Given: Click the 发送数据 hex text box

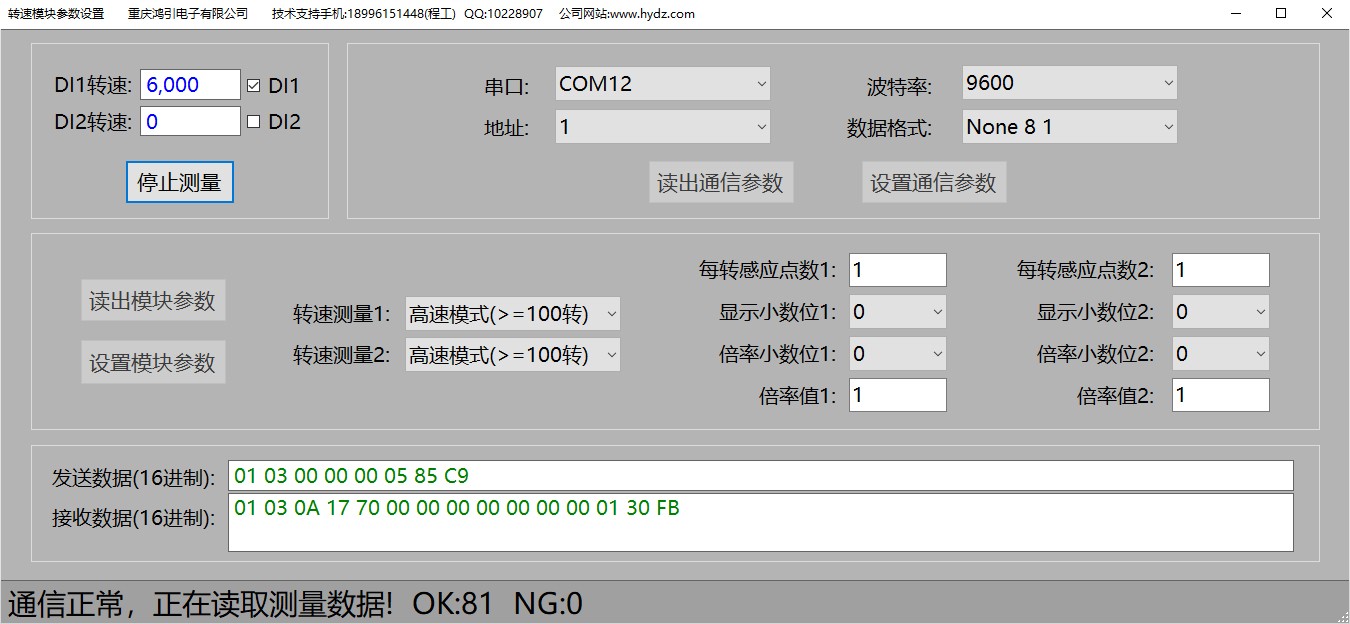Looking at the screenshot, I should pyautogui.click(x=760, y=476).
